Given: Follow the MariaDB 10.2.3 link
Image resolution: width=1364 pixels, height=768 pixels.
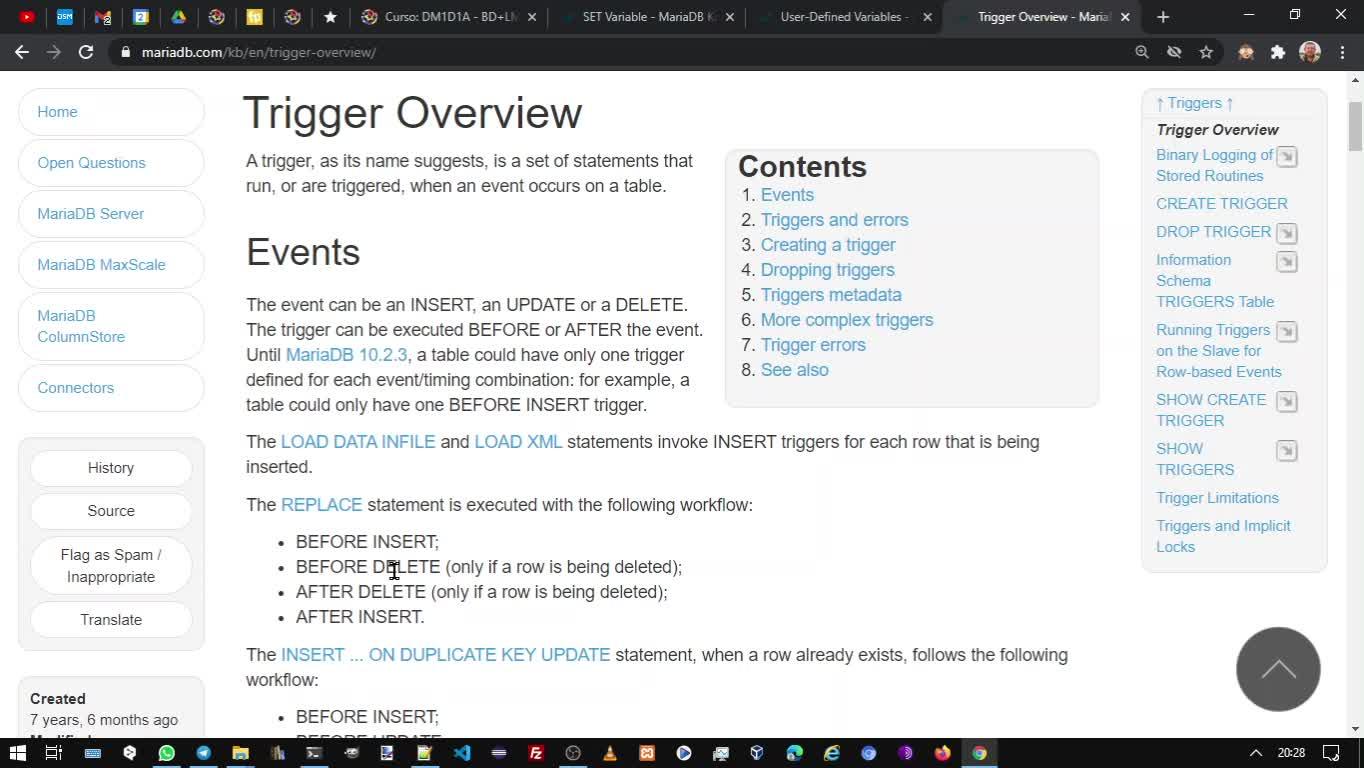Looking at the screenshot, I should coord(346,355).
